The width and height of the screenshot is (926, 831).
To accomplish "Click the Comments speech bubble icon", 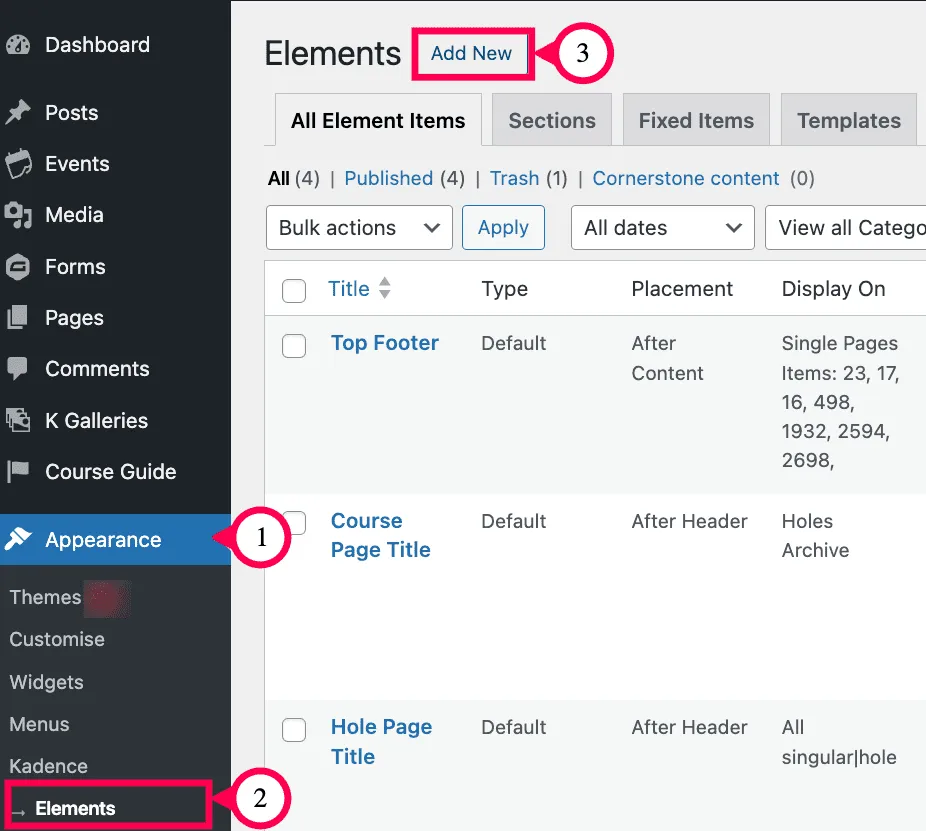I will [x=18, y=369].
